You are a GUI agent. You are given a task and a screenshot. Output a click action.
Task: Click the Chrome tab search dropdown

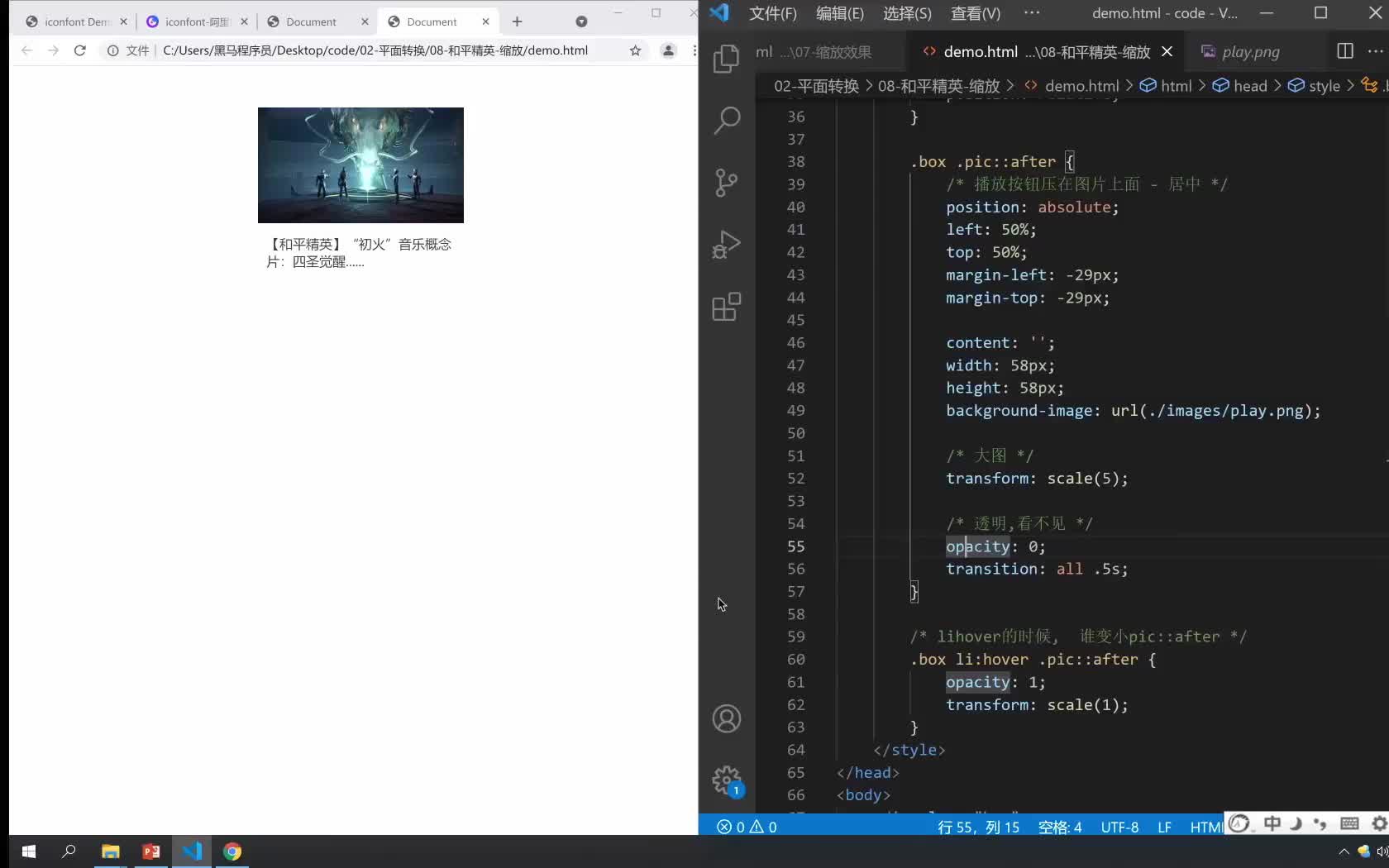pyautogui.click(x=581, y=21)
